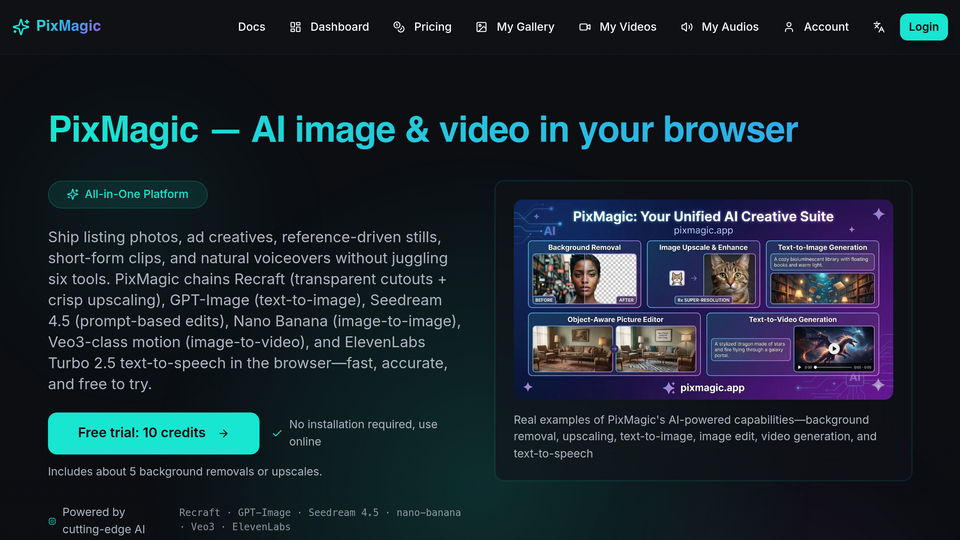Go to Dashboard
Image resolution: width=960 pixels, height=540 pixels.
click(x=339, y=27)
